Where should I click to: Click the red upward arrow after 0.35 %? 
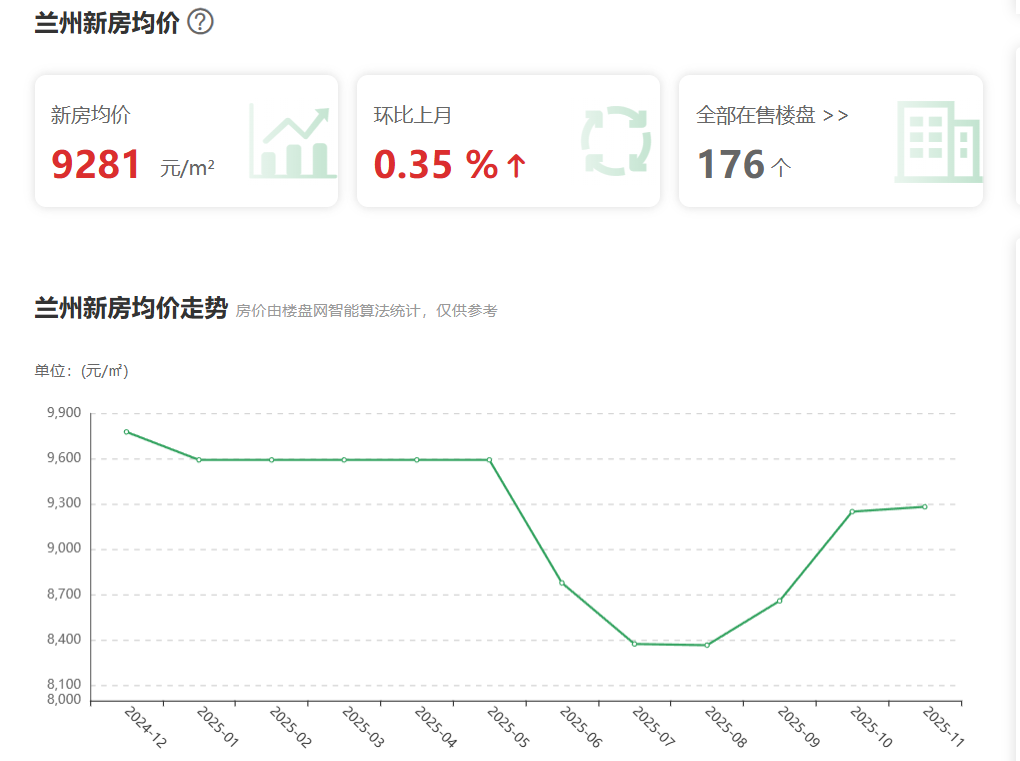coord(516,165)
